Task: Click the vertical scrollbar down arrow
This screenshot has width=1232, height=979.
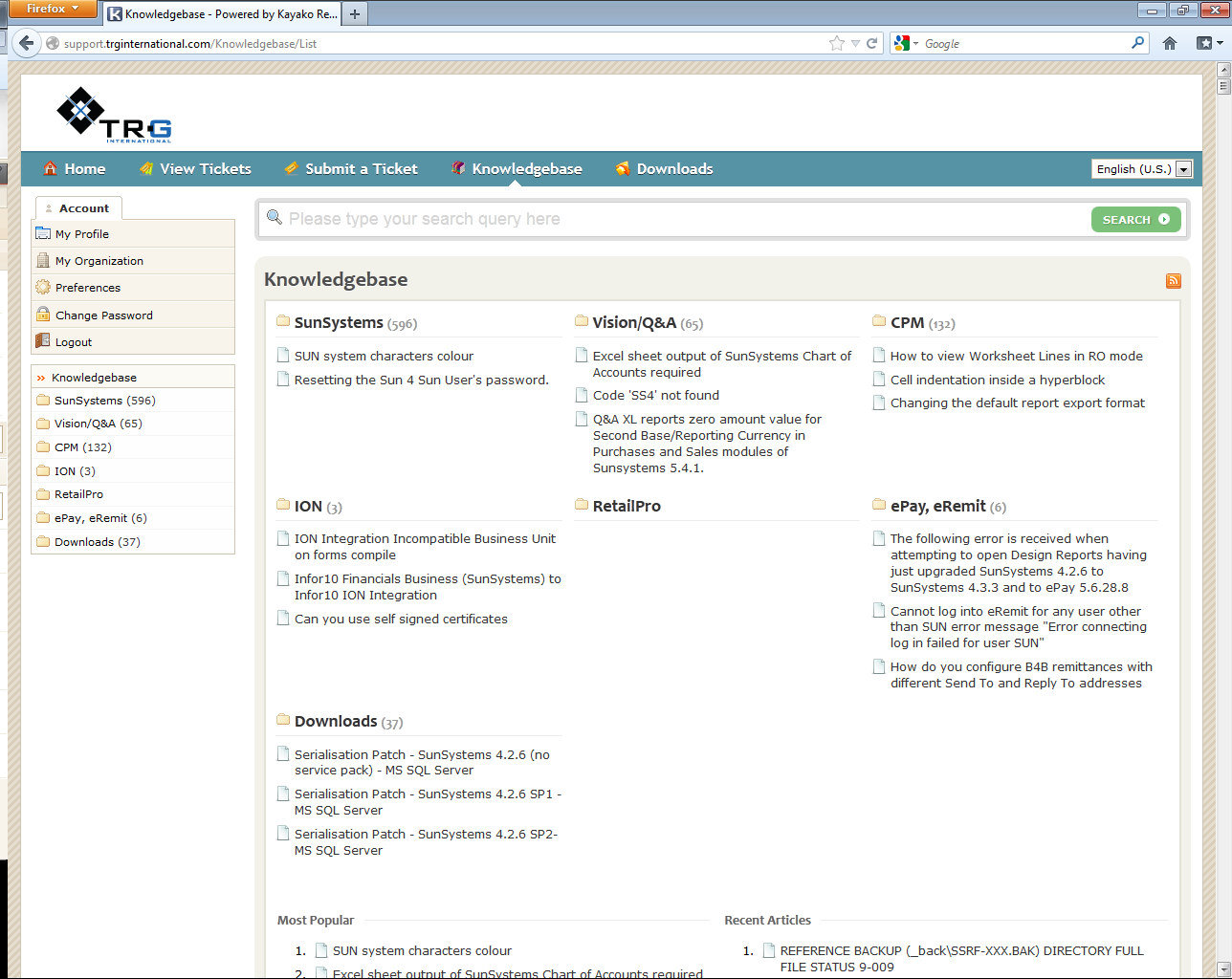Action: (1223, 968)
